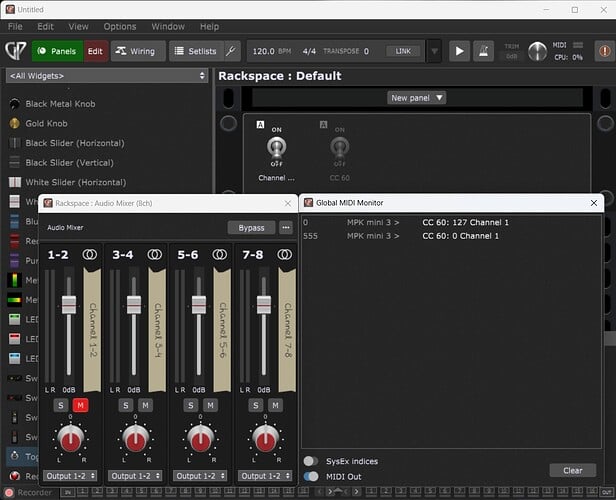Open the Output 1-2 dropdown under channel 7-8
Screen dimensions: 616x500
(x=267, y=476)
